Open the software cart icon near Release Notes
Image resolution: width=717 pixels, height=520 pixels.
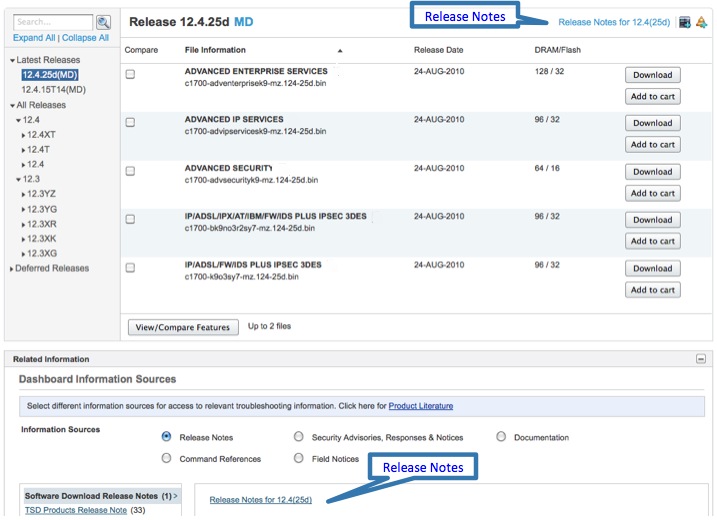(x=685, y=22)
